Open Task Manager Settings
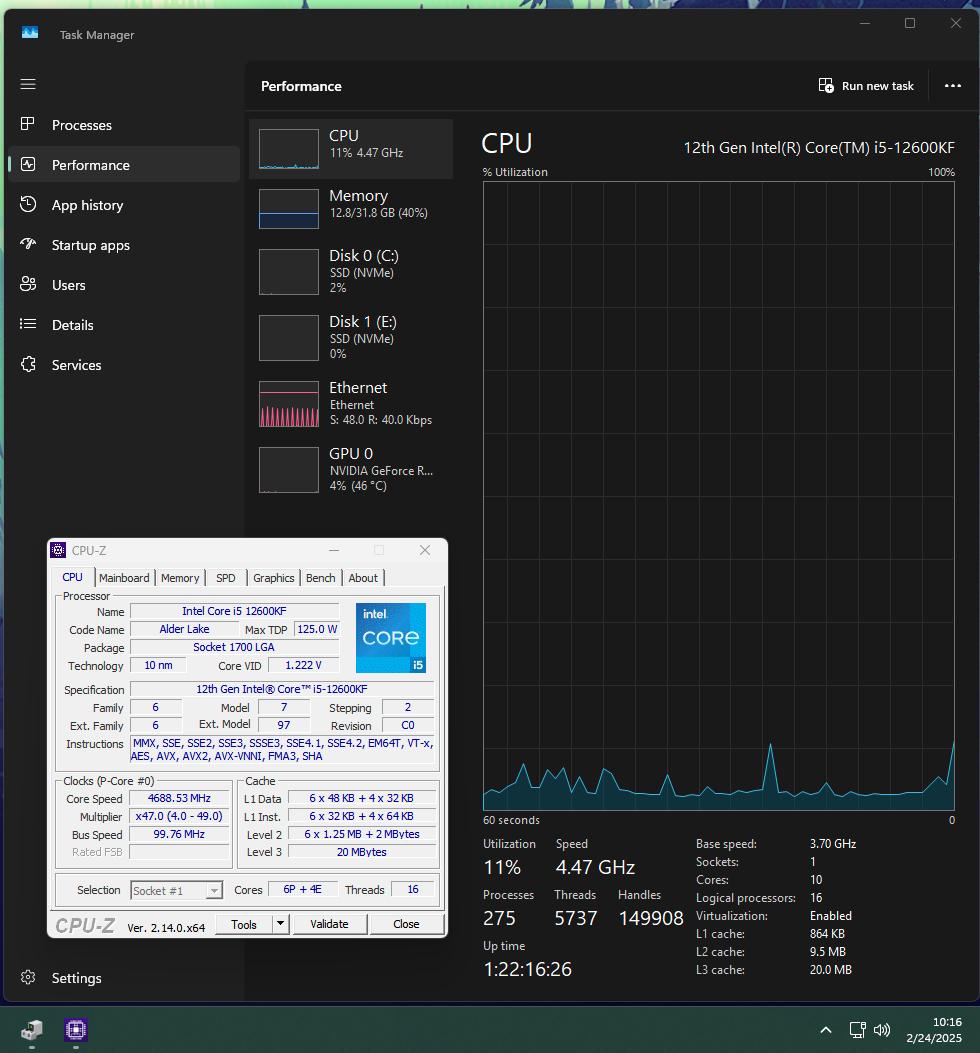Image resolution: width=980 pixels, height=1053 pixels. [124, 978]
